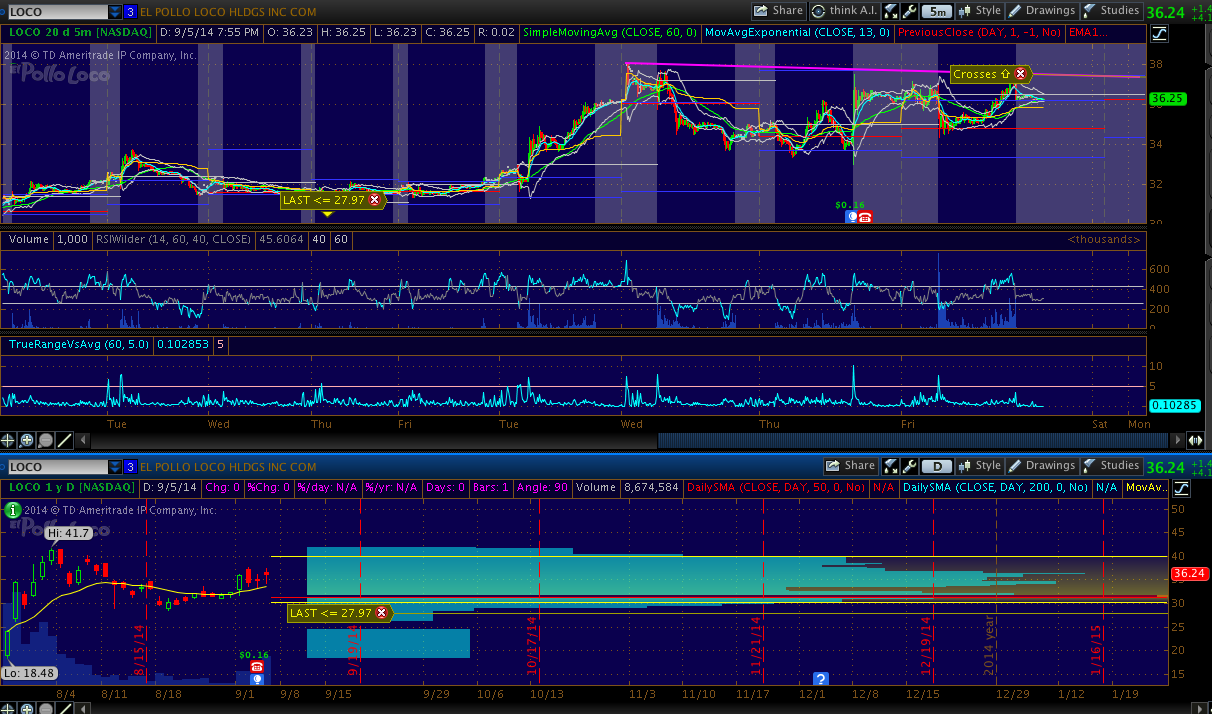This screenshot has height=714, width=1212.
Task: Toggle the upper chart price-axis scale icon
Action: pyautogui.click(x=1160, y=33)
